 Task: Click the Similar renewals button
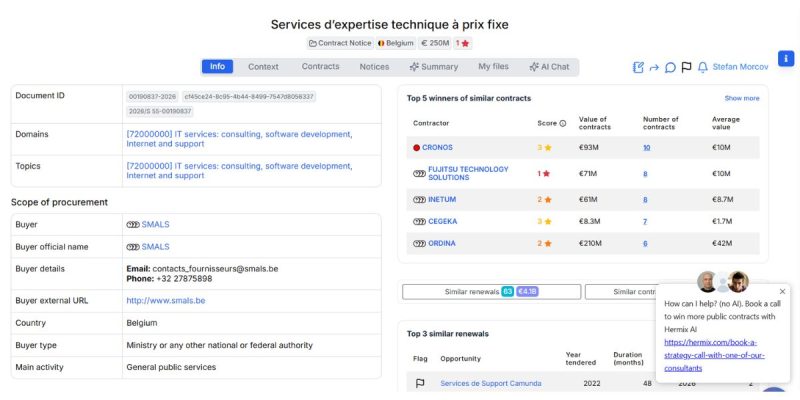pos(491,292)
